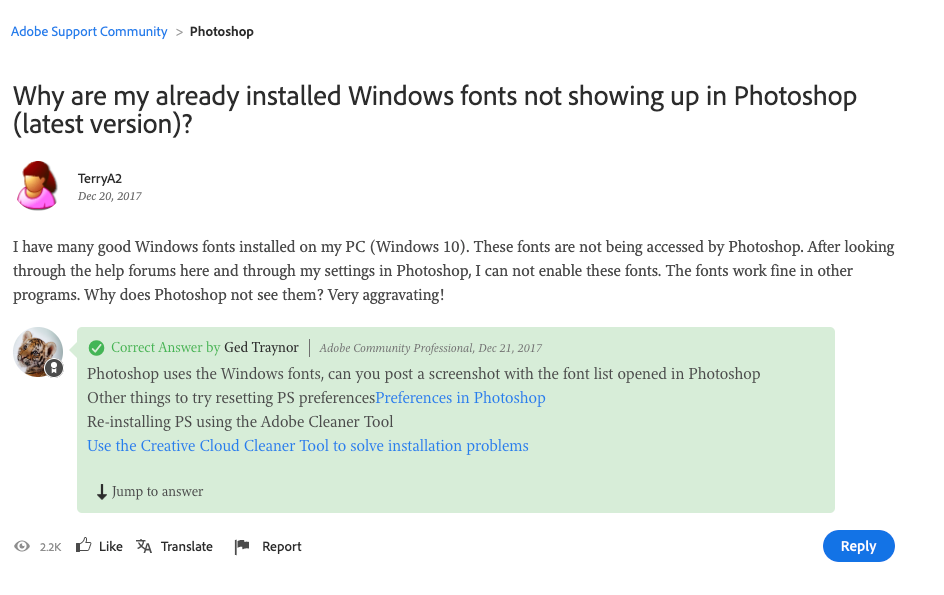Screen dimensions: 944x595
Task: Click the question title heading
Action: [x=434, y=110]
